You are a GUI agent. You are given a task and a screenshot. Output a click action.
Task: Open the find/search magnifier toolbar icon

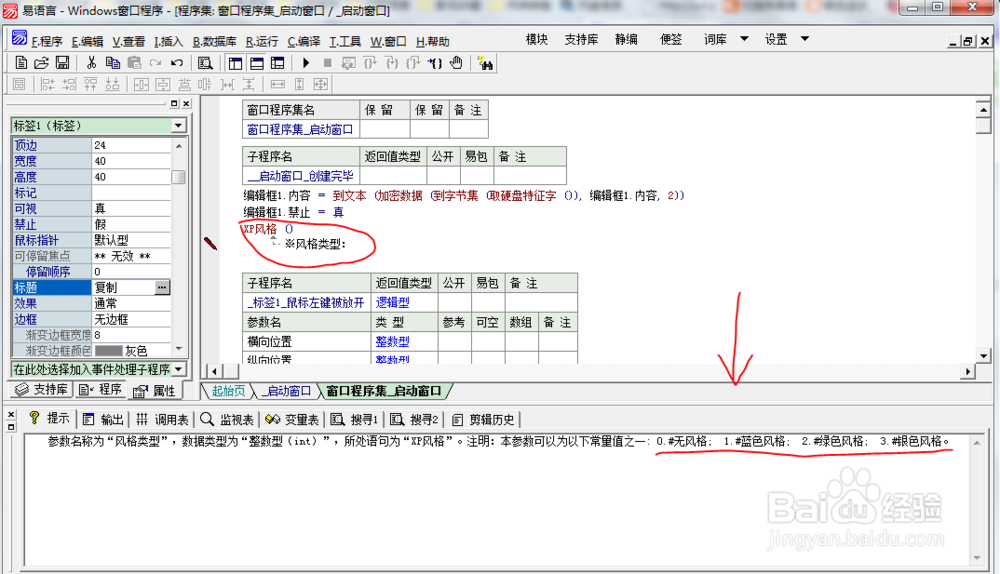(205, 63)
